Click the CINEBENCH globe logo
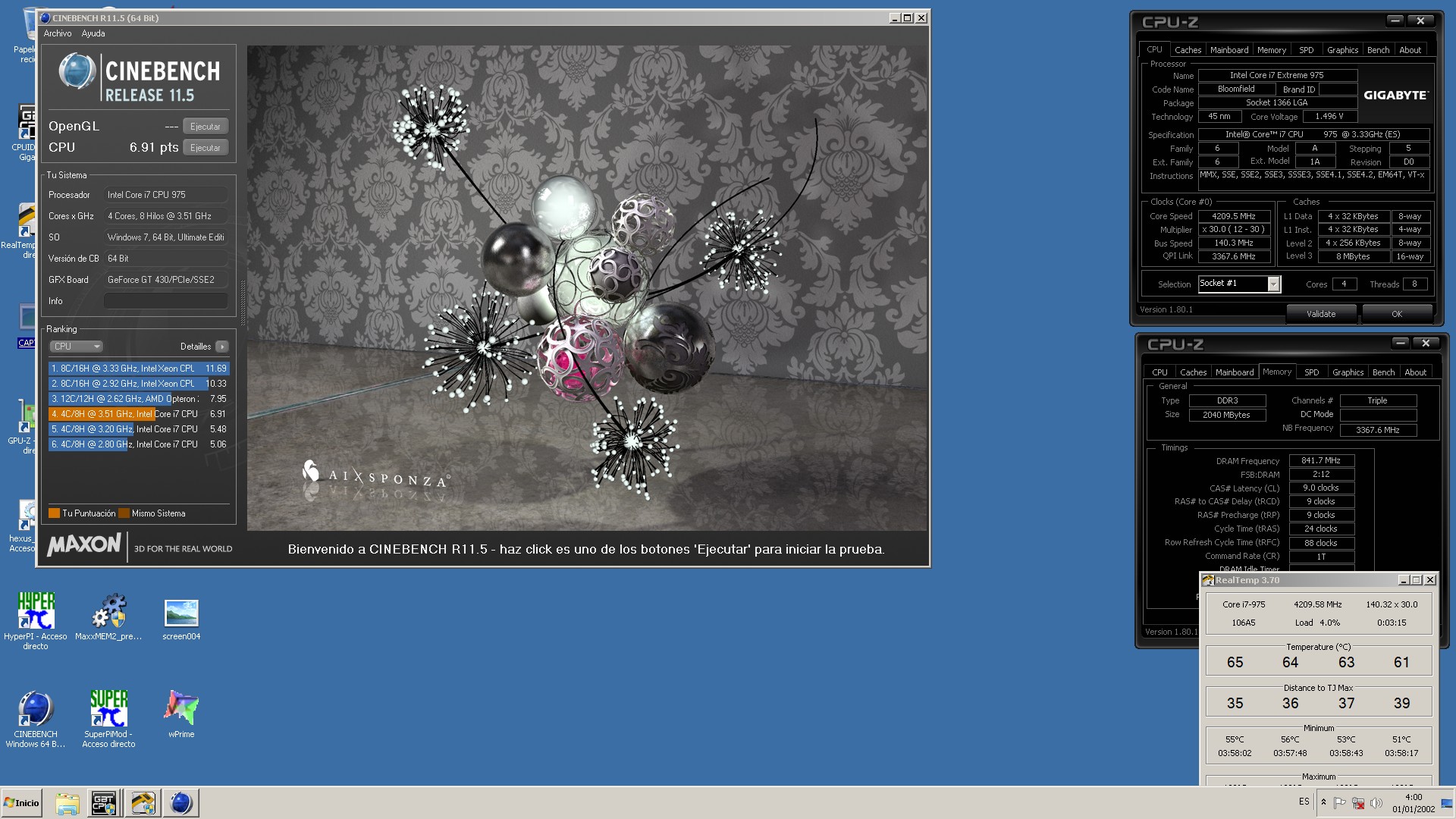The height and width of the screenshot is (819, 1456). click(77, 72)
